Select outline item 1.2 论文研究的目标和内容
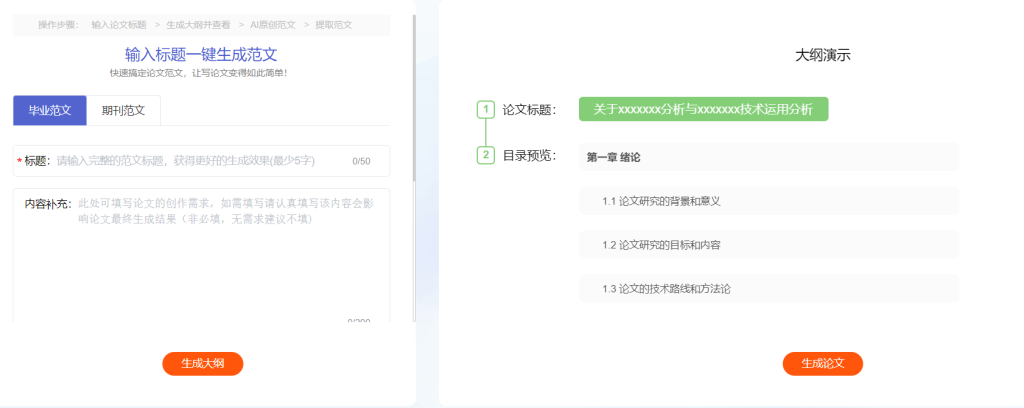Viewport: 1024px width, 408px height. [x=768, y=245]
